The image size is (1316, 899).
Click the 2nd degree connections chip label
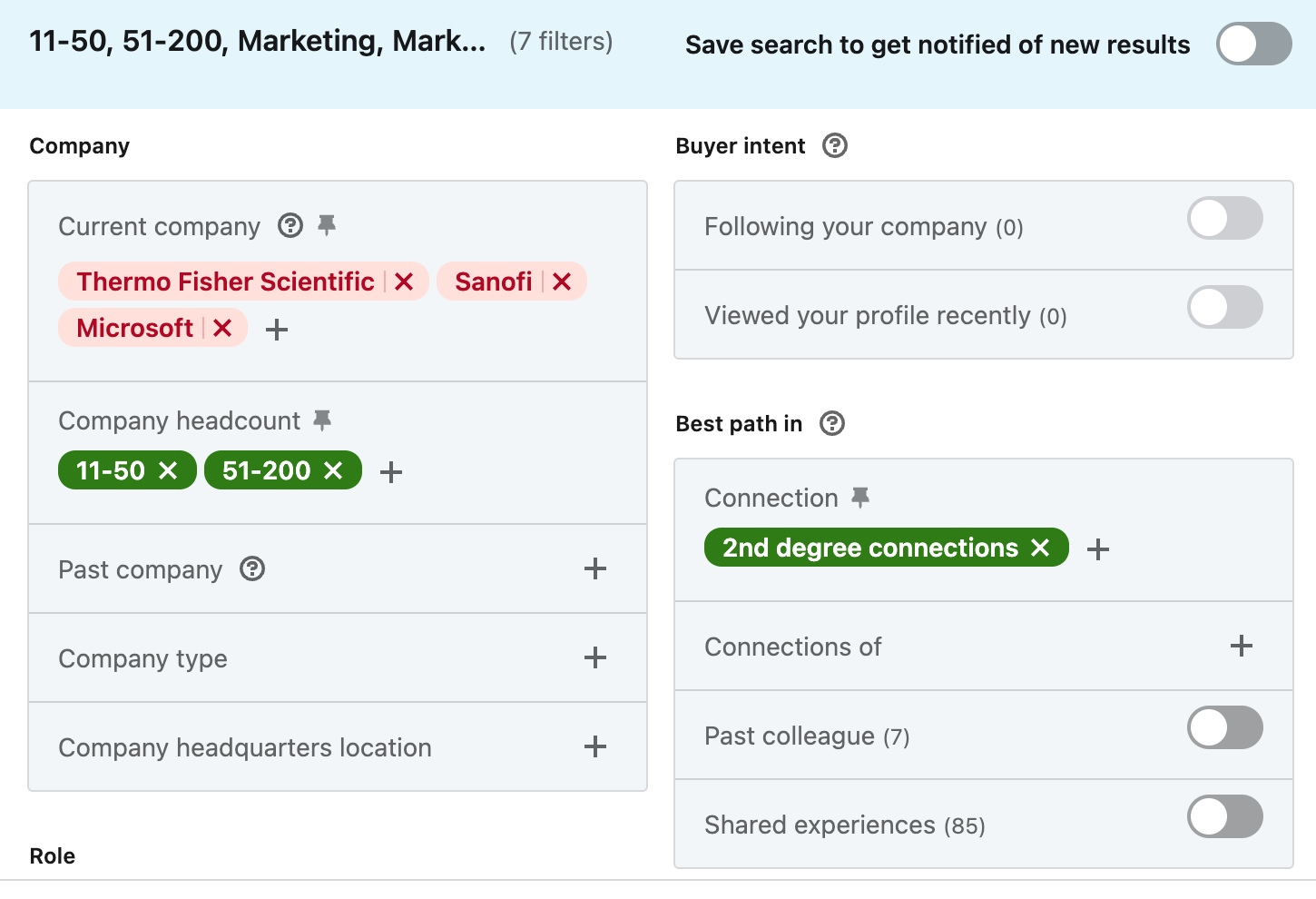(870, 548)
